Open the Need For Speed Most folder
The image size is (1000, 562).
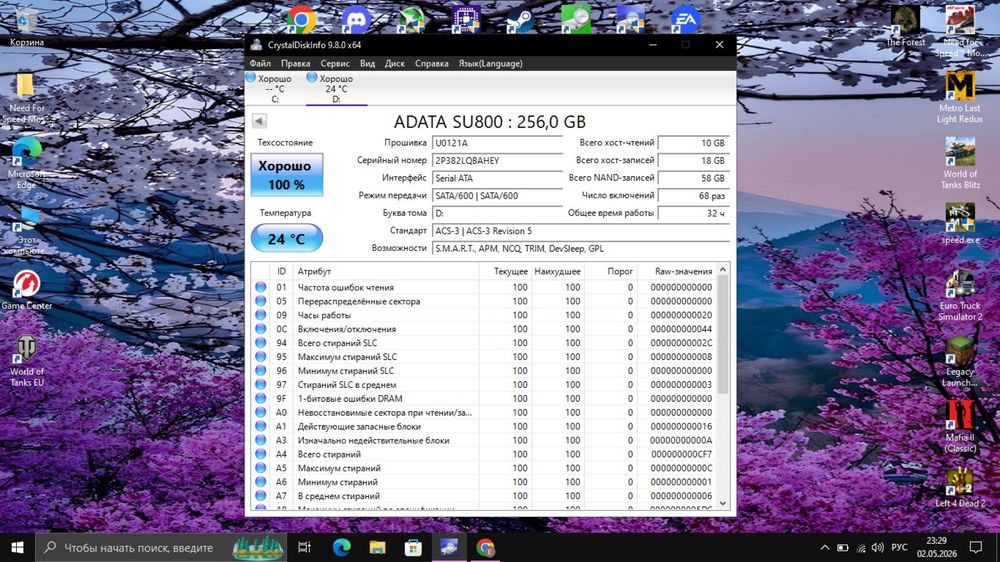(26, 98)
